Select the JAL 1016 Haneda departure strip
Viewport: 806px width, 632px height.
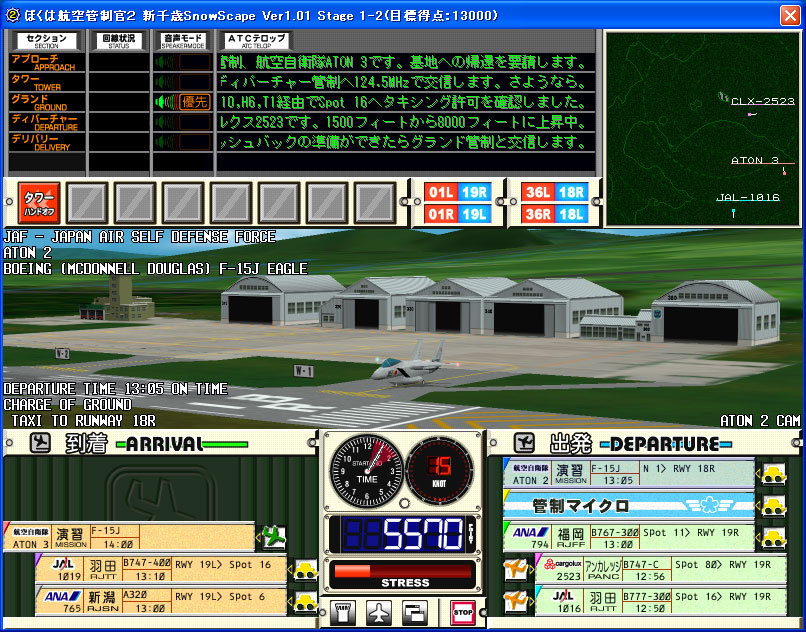coord(661,602)
